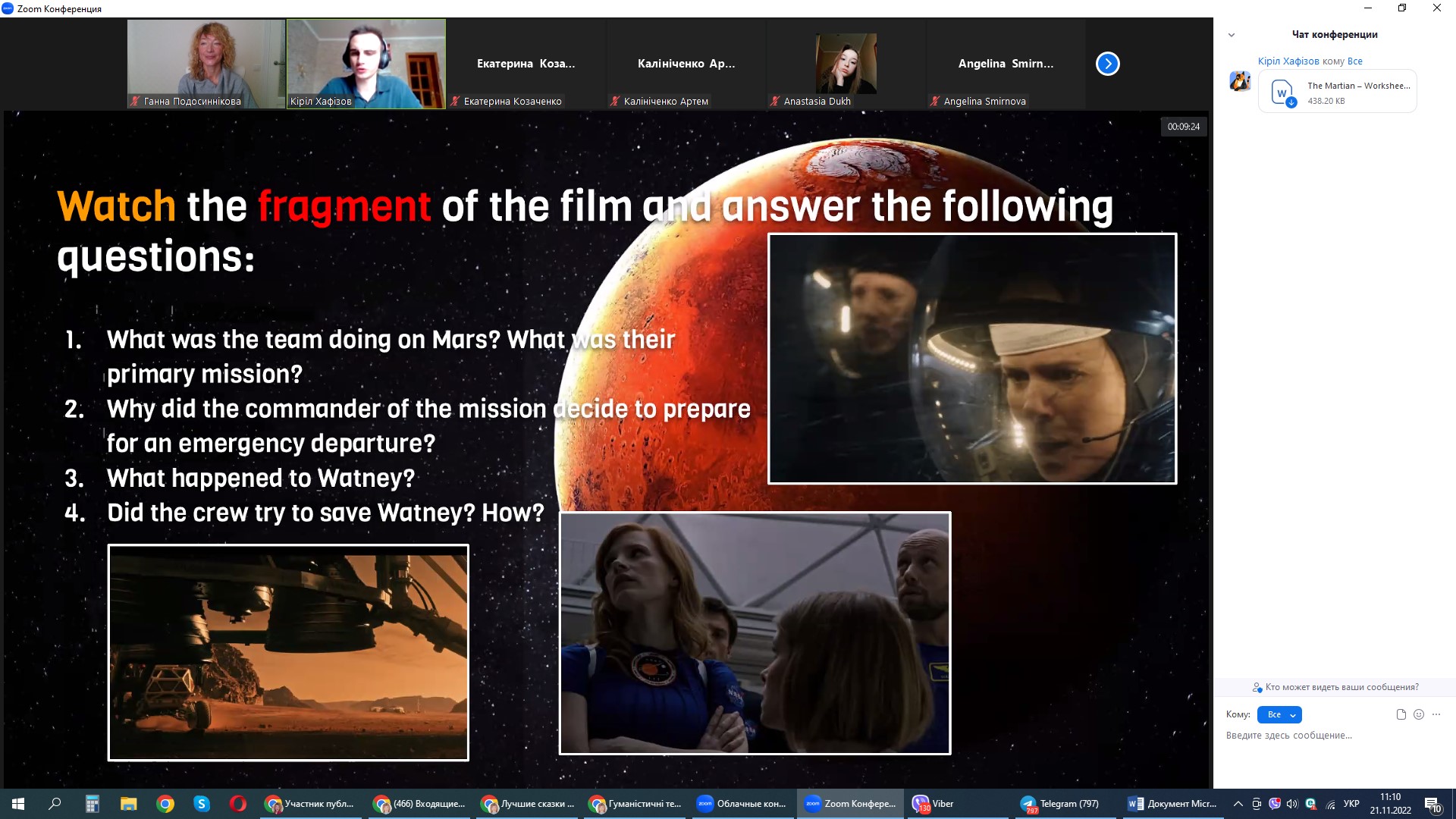The width and height of the screenshot is (1456, 819).
Task: Click the file attachment icon in chat
Action: [x=1401, y=714]
